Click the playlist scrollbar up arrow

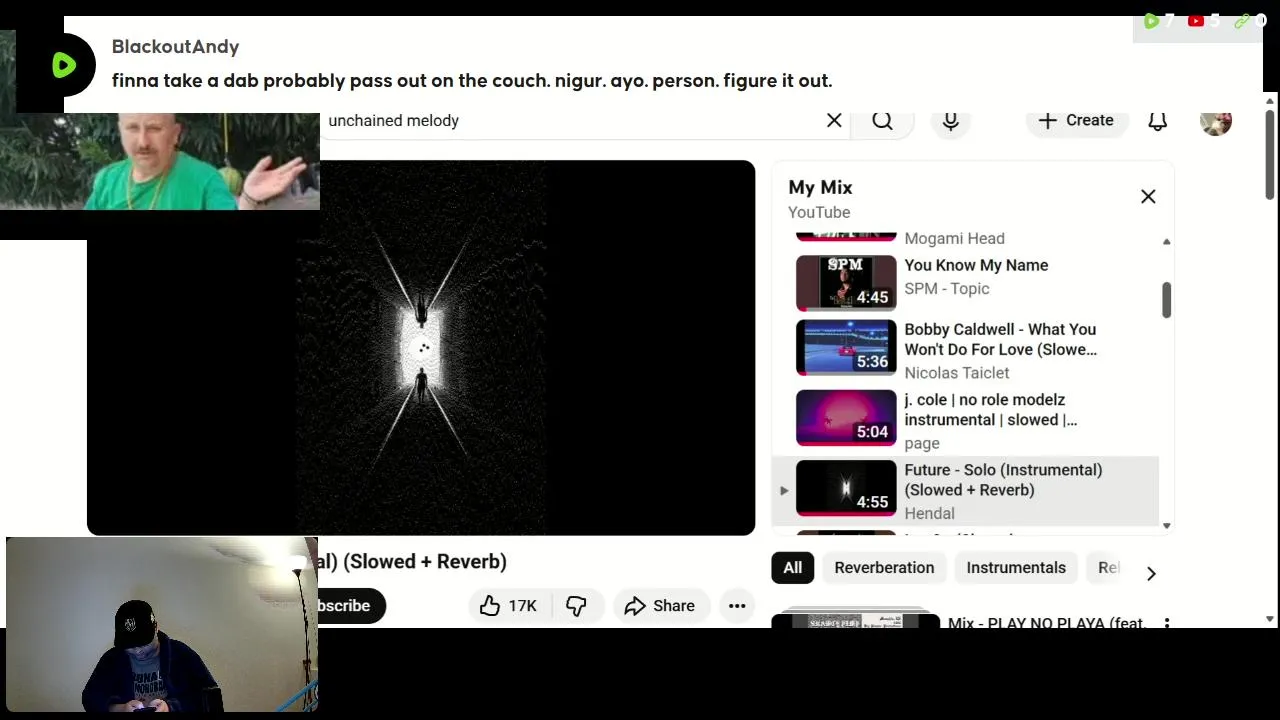1166,242
